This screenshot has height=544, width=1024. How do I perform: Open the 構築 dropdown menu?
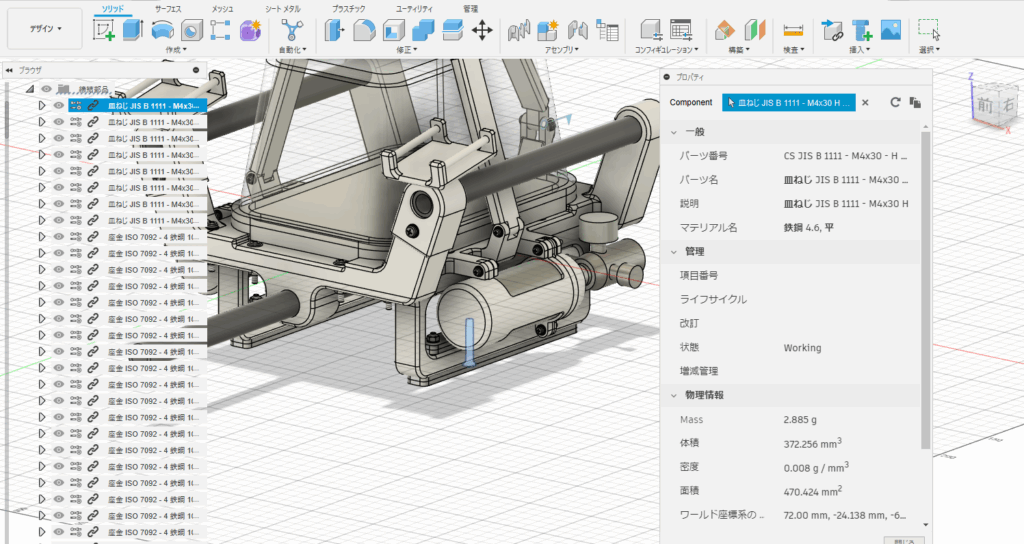click(739, 50)
